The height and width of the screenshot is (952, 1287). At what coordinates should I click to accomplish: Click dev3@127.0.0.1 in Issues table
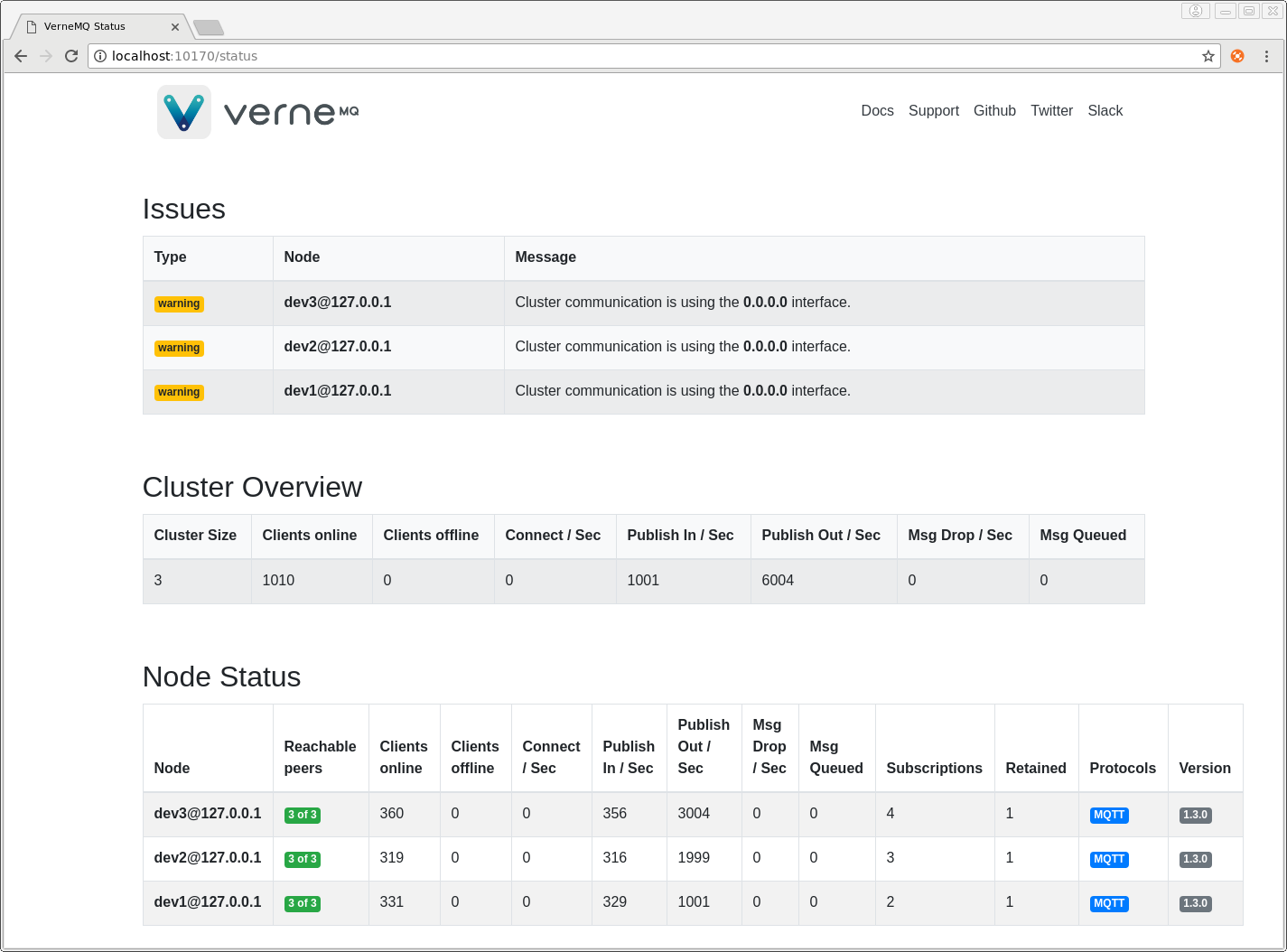click(x=338, y=303)
